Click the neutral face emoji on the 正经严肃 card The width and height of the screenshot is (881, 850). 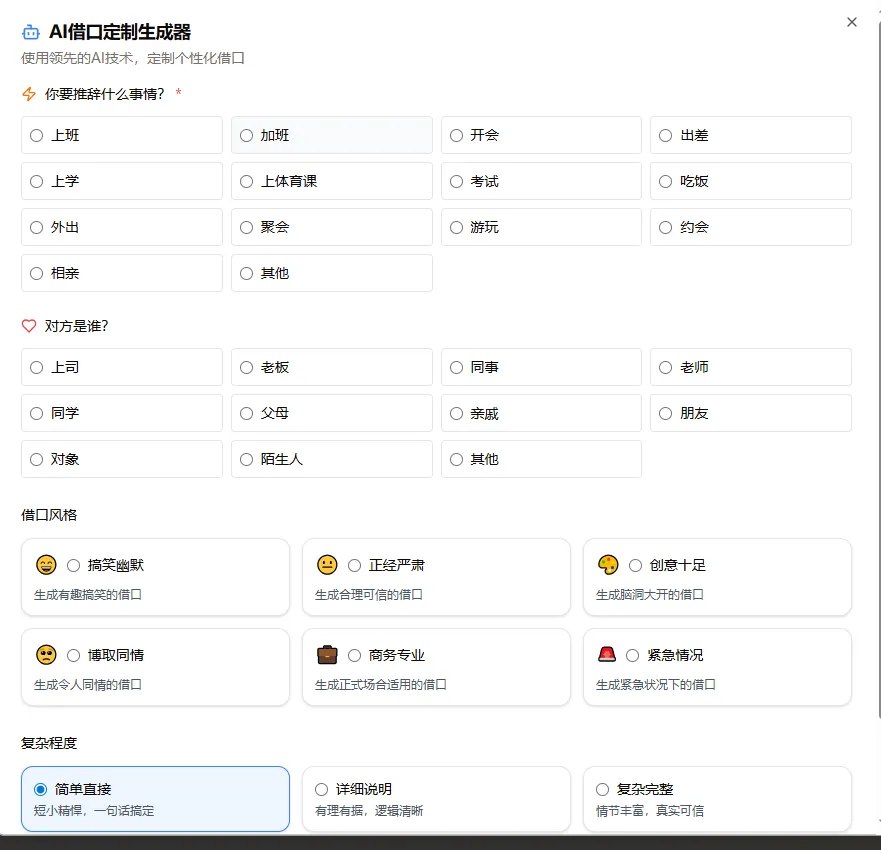pyautogui.click(x=327, y=565)
